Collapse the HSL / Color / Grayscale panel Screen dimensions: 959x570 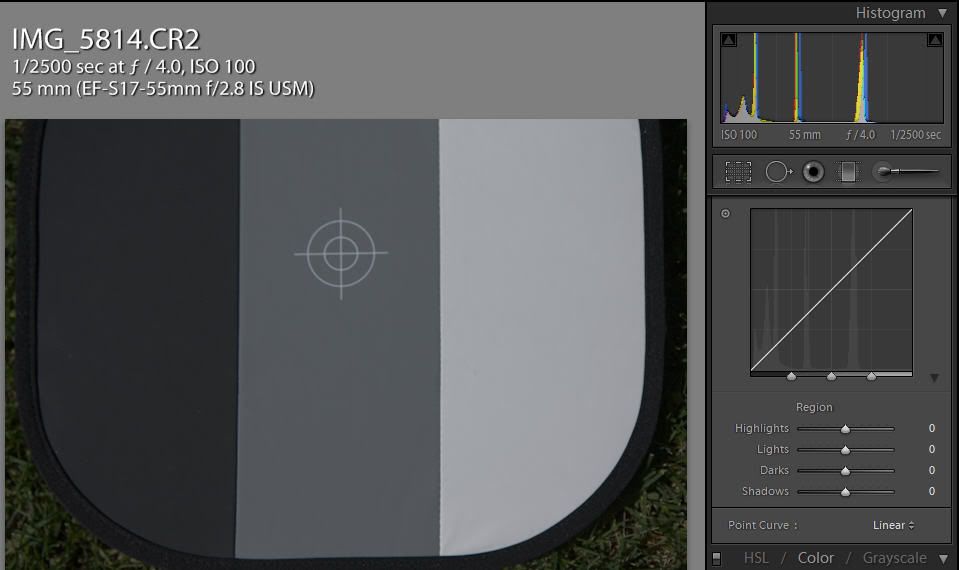click(942, 558)
